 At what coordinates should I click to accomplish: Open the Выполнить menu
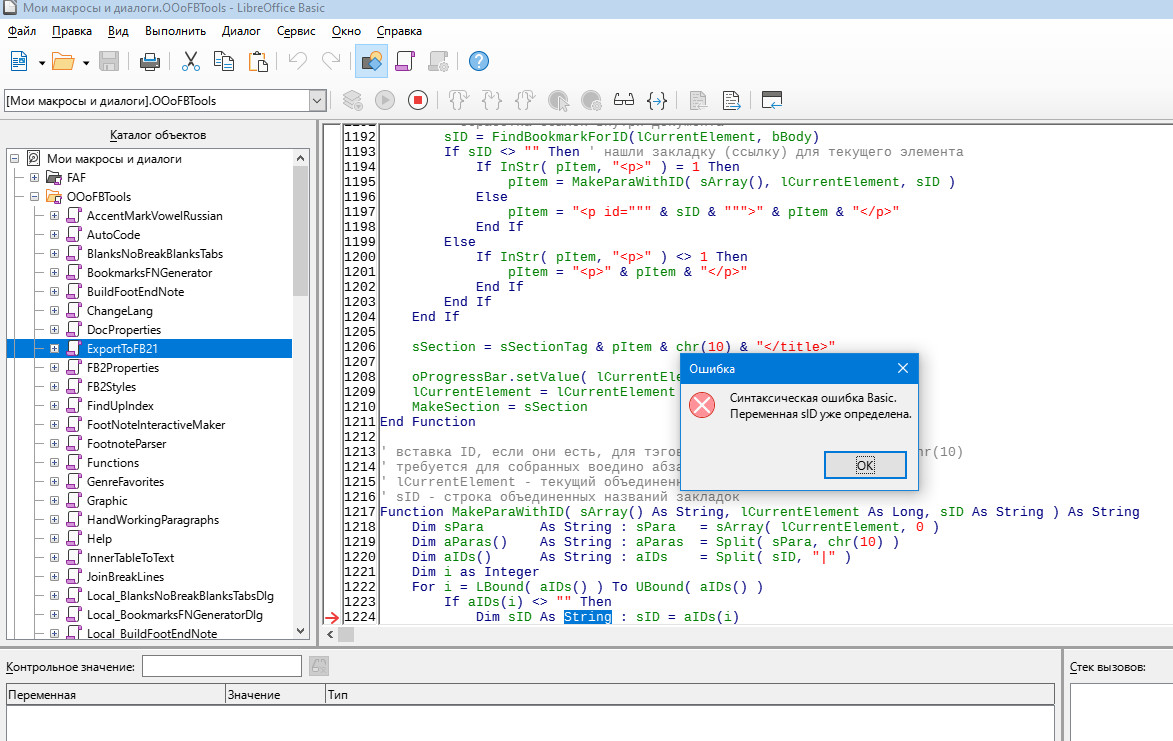click(175, 31)
